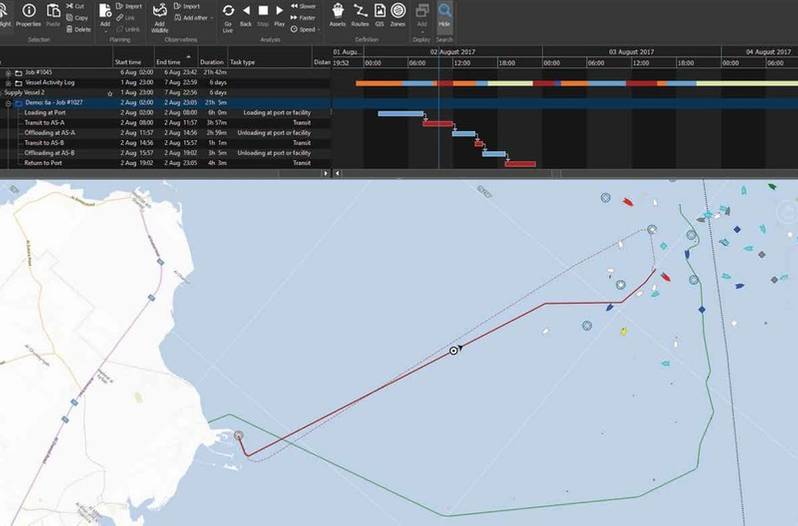
Task: Open Routes definition
Action: pos(360,15)
